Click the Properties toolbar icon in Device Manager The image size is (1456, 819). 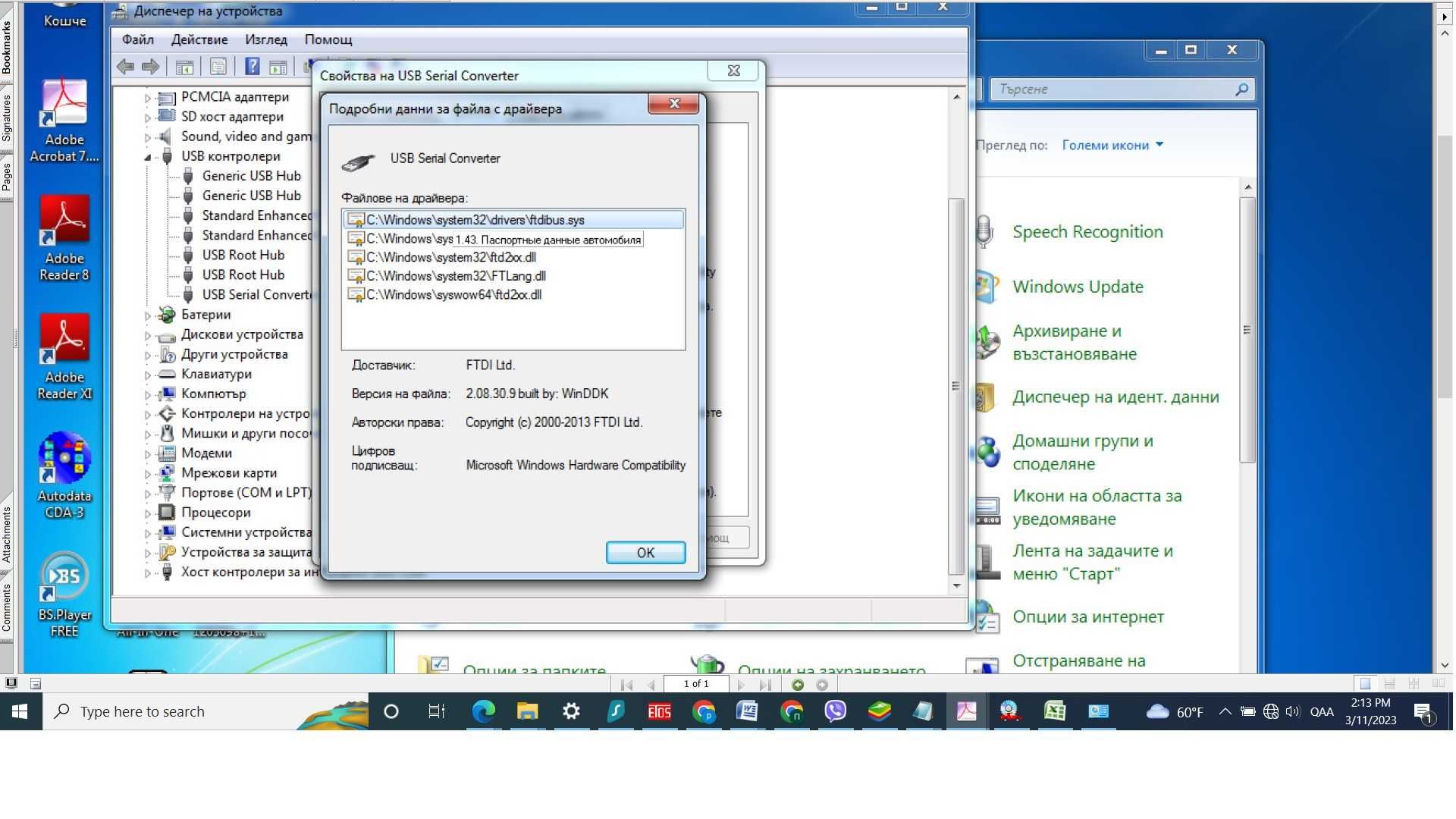[218, 67]
